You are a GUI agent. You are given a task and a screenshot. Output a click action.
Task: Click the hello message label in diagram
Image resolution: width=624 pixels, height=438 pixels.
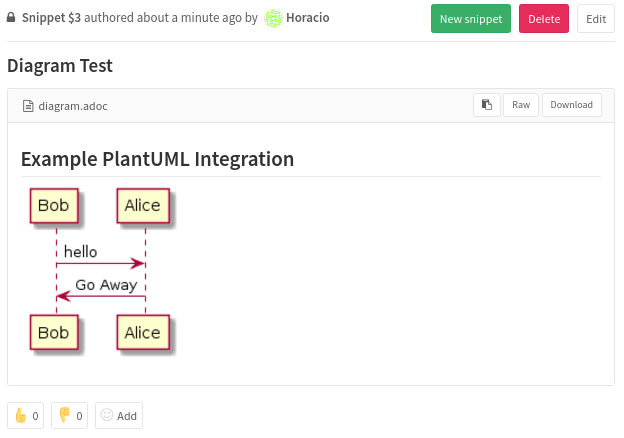tap(81, 252)
